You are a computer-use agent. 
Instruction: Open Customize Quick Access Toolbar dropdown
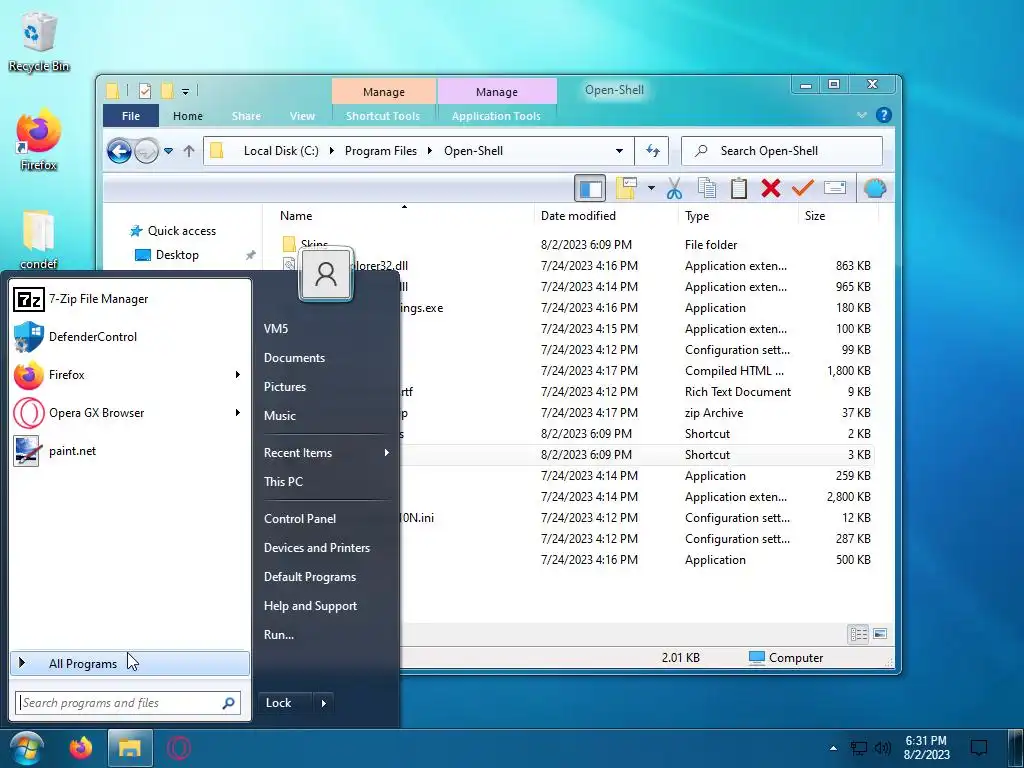coord(185,91)
